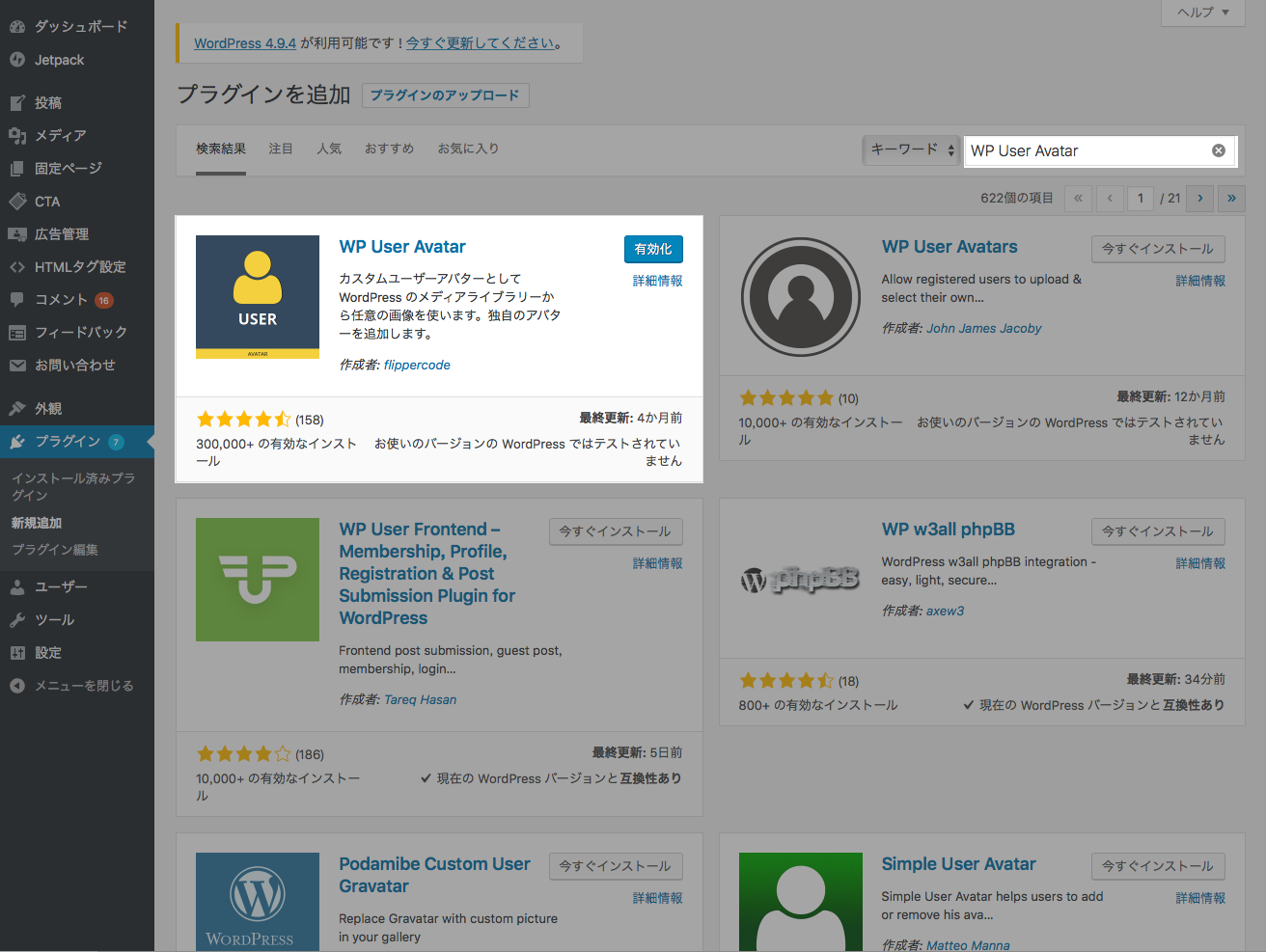Click the WordPress 4.9.4 update link

[245, 43]
